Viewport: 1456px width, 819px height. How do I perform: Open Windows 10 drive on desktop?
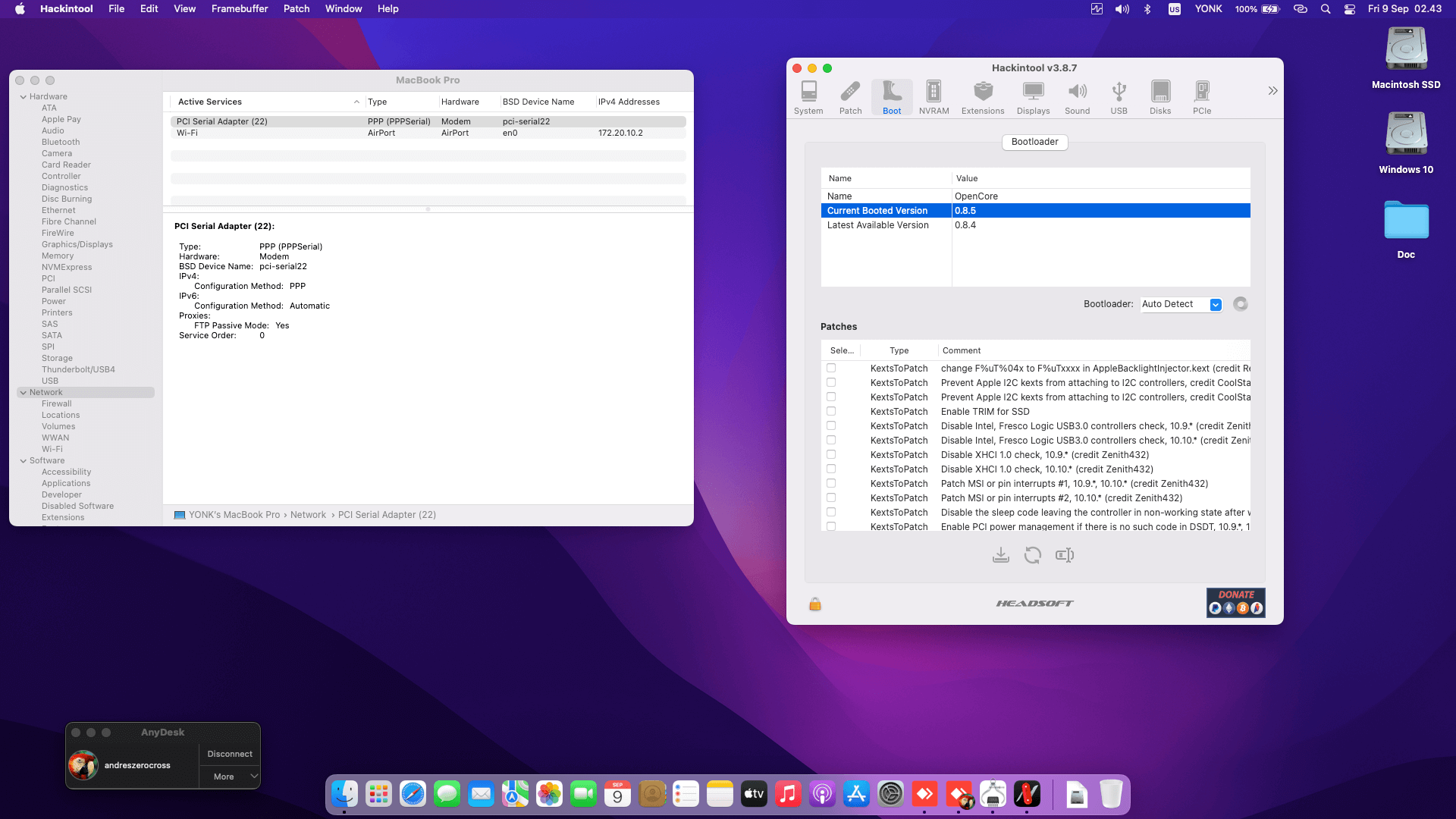1406,143
